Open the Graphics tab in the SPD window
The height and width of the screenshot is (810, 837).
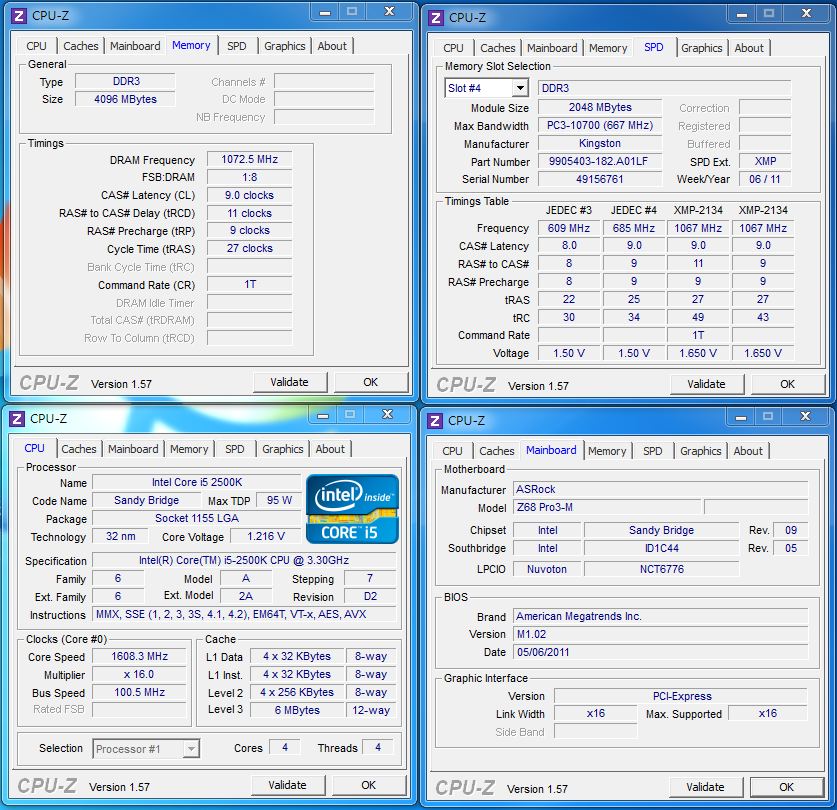701,49
